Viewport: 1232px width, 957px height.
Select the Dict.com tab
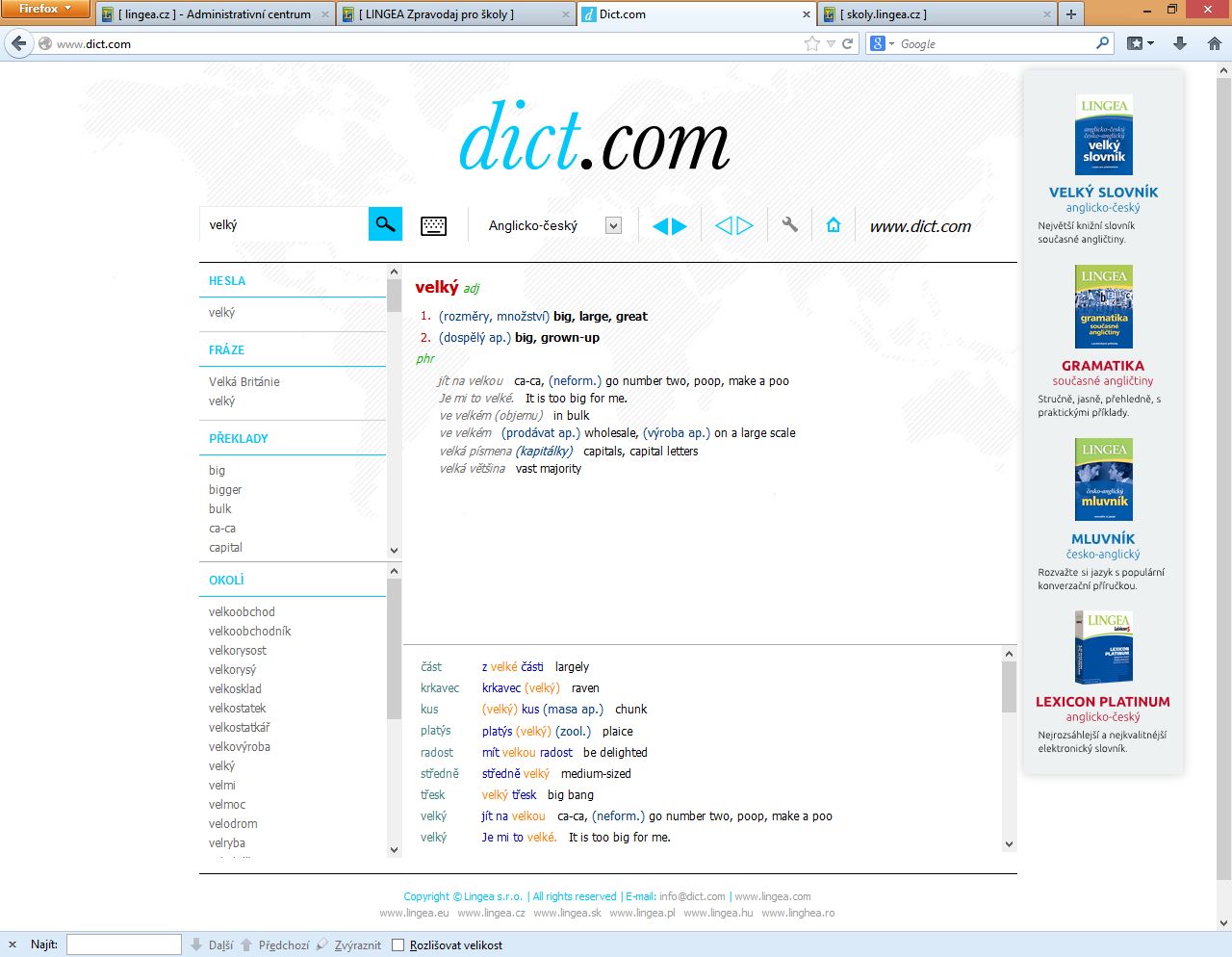click(x=695, y=14)
